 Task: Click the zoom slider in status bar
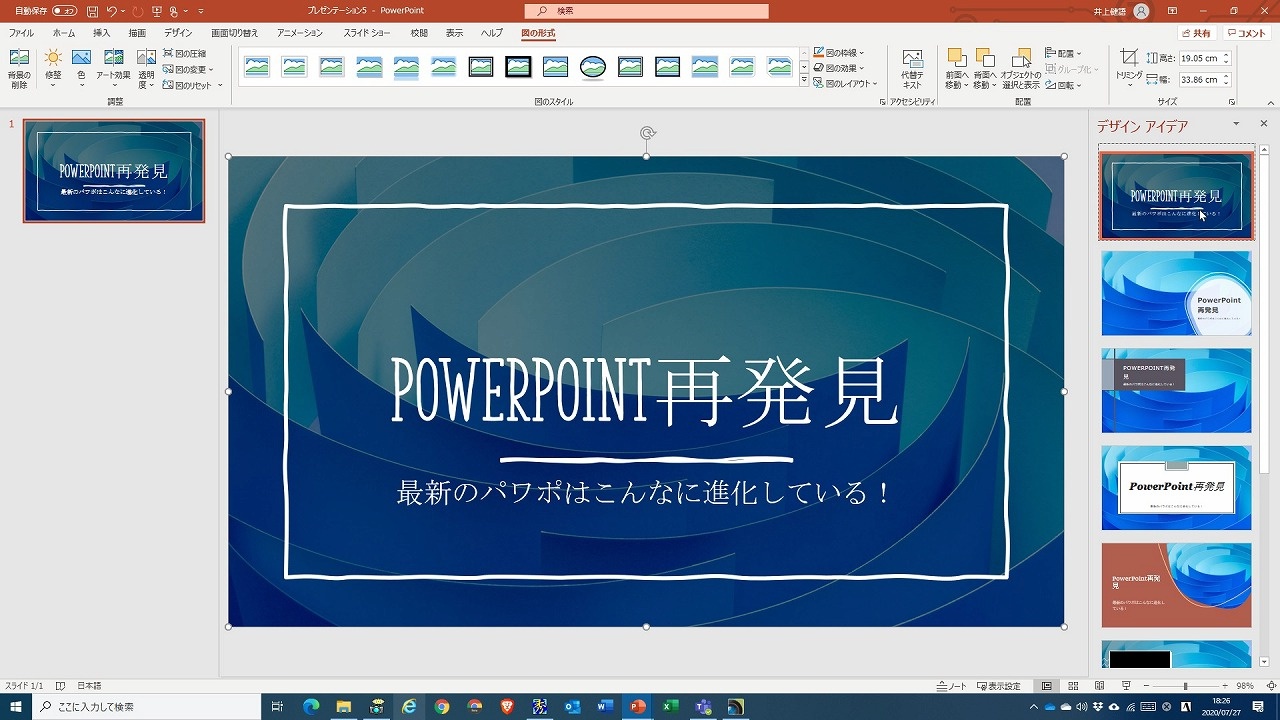point(1187,686)
